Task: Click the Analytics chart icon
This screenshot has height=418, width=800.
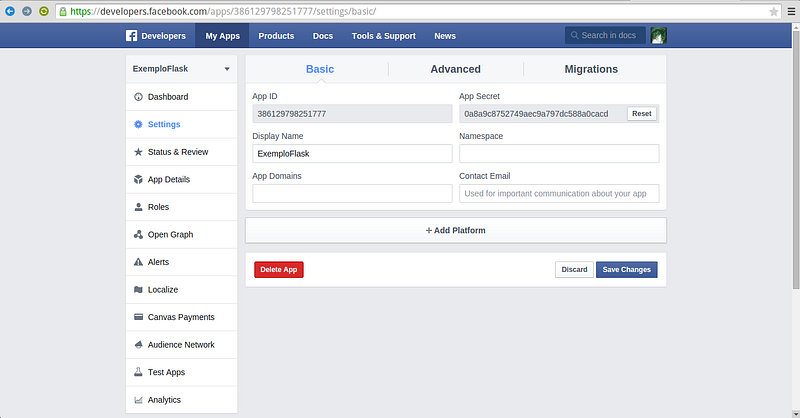Action: (x=138, y=400)
